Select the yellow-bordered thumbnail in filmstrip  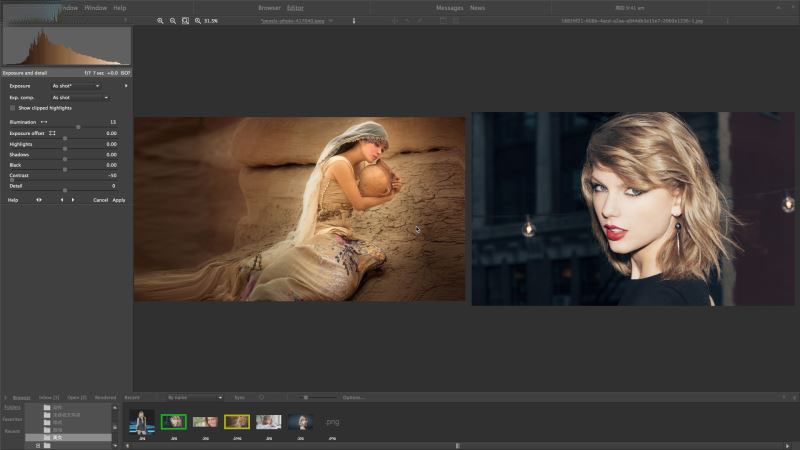237,421
